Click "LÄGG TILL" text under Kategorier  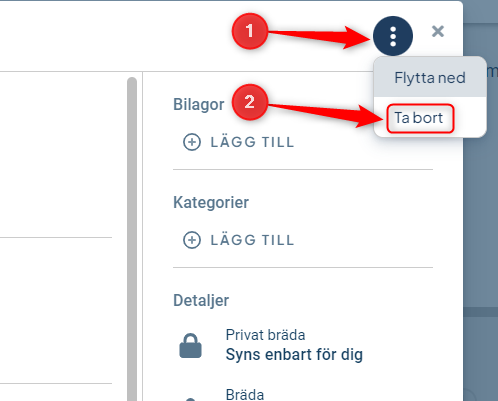click(252, 240)
